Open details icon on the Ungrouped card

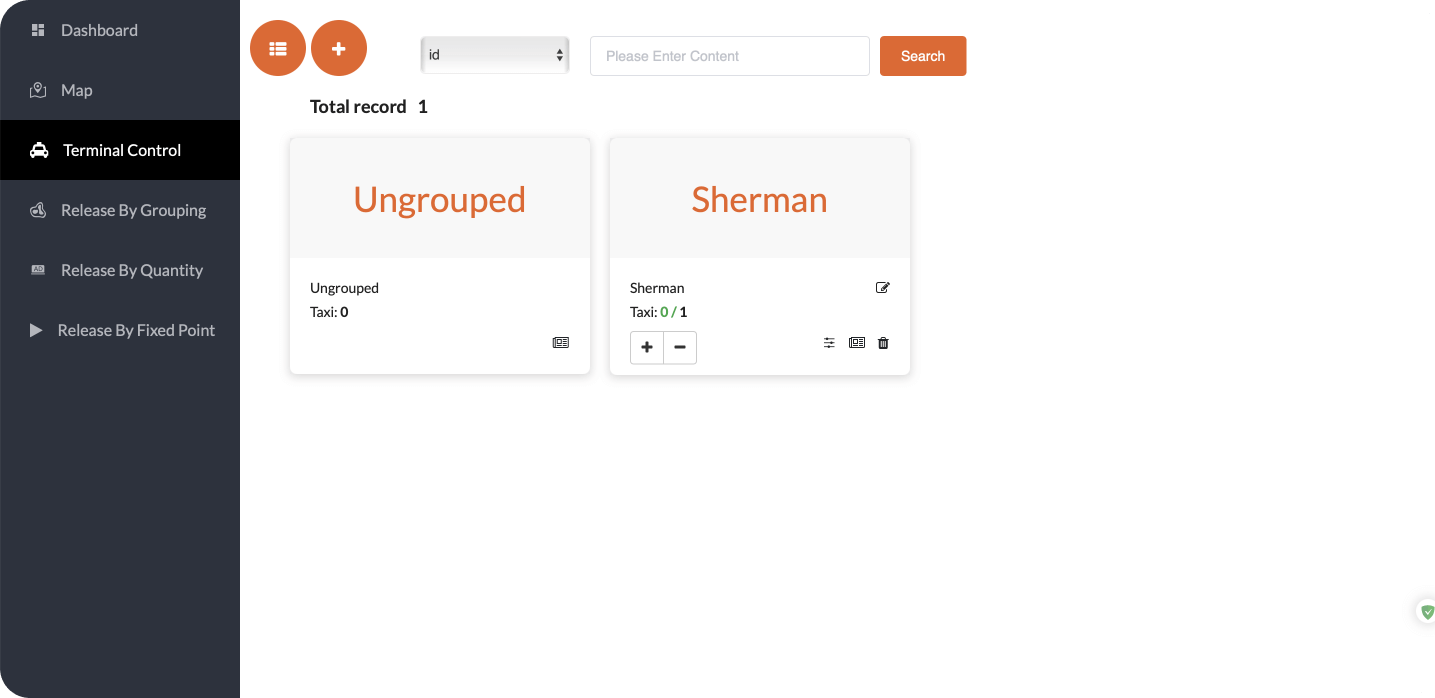tap(561, 342)
